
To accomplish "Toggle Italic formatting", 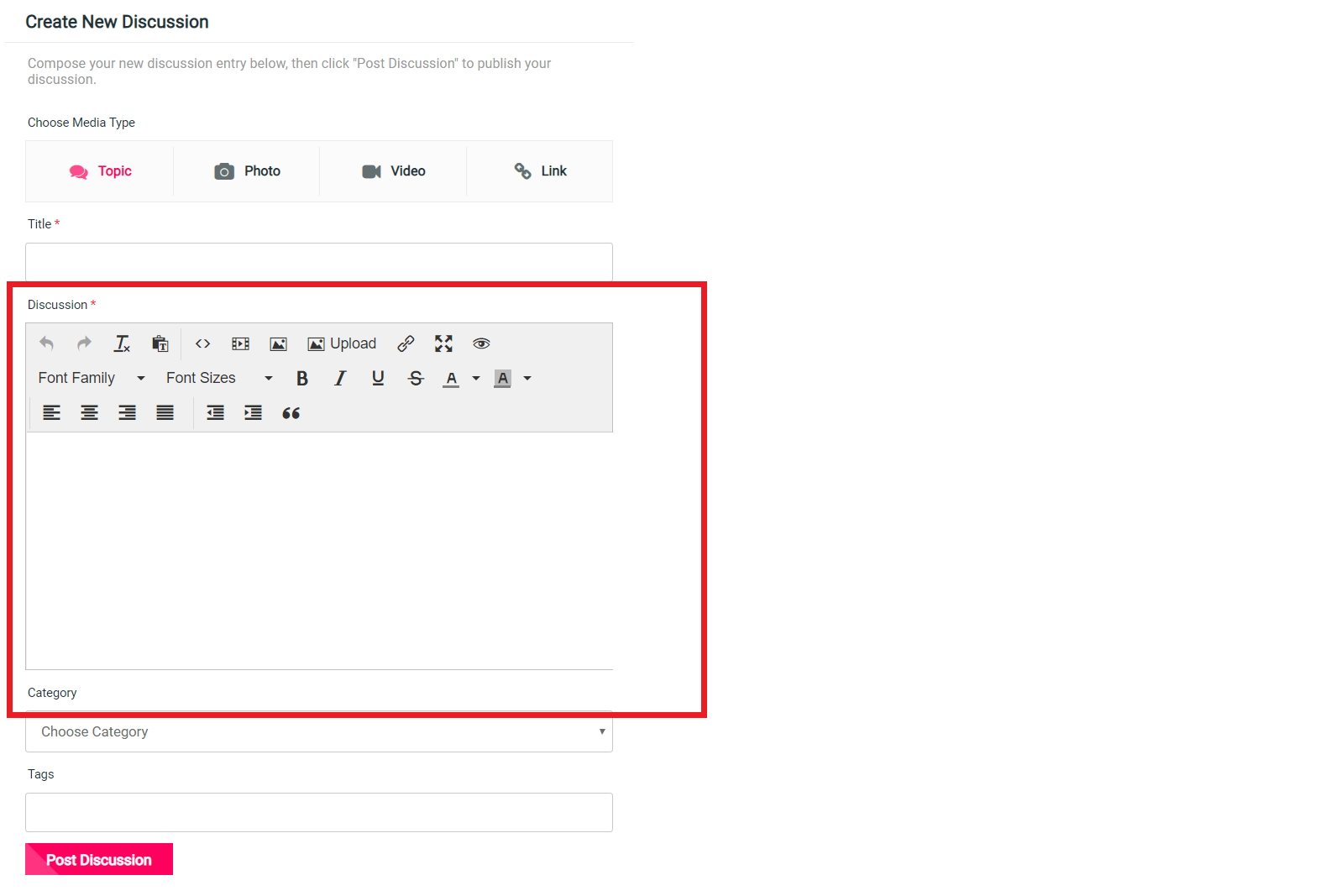I will tap(340, 378).
